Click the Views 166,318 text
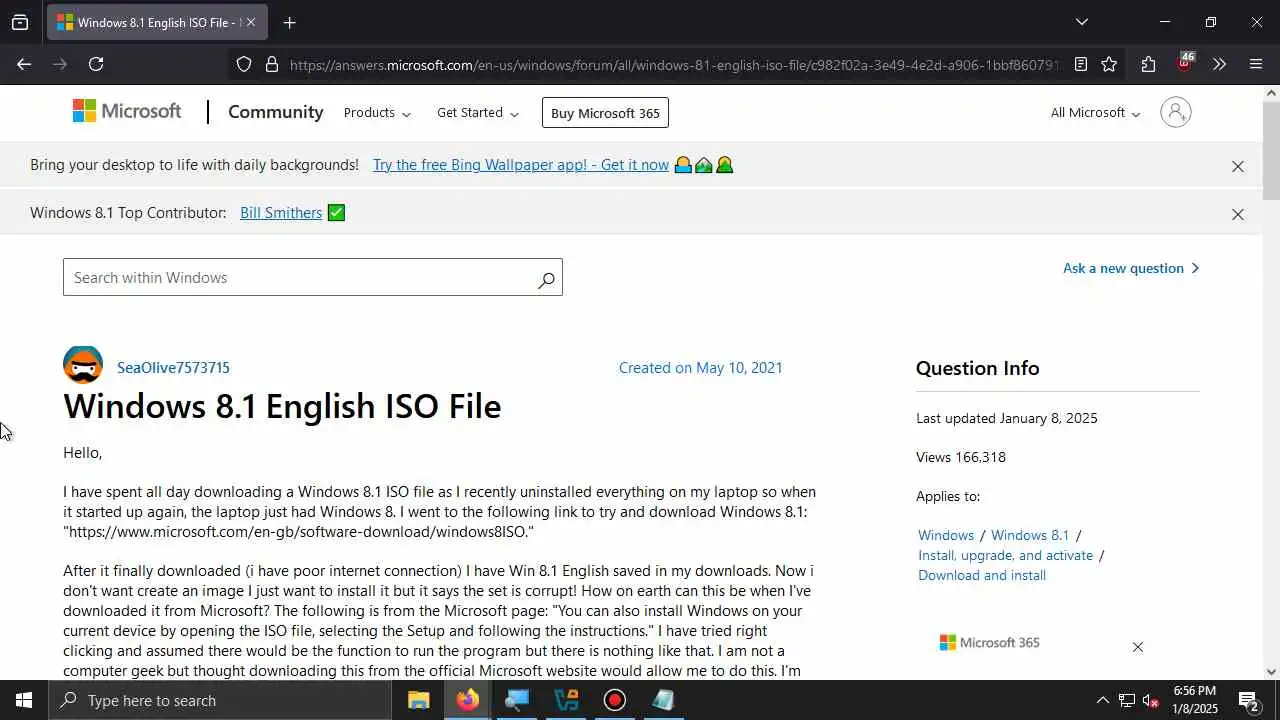Image resolution: width=1280 pixels, height=720 pixels. pos(961,457)
